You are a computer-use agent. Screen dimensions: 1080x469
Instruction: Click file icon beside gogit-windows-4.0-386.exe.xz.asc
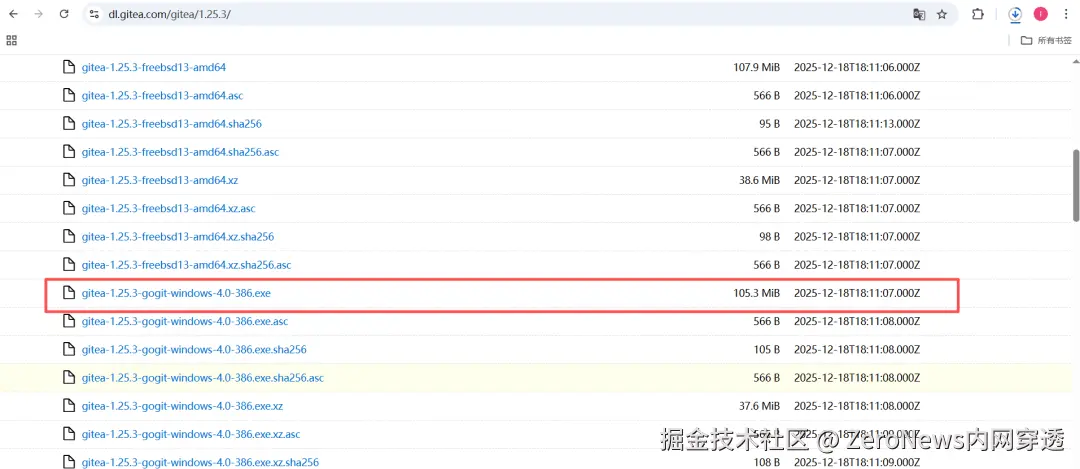68,435
